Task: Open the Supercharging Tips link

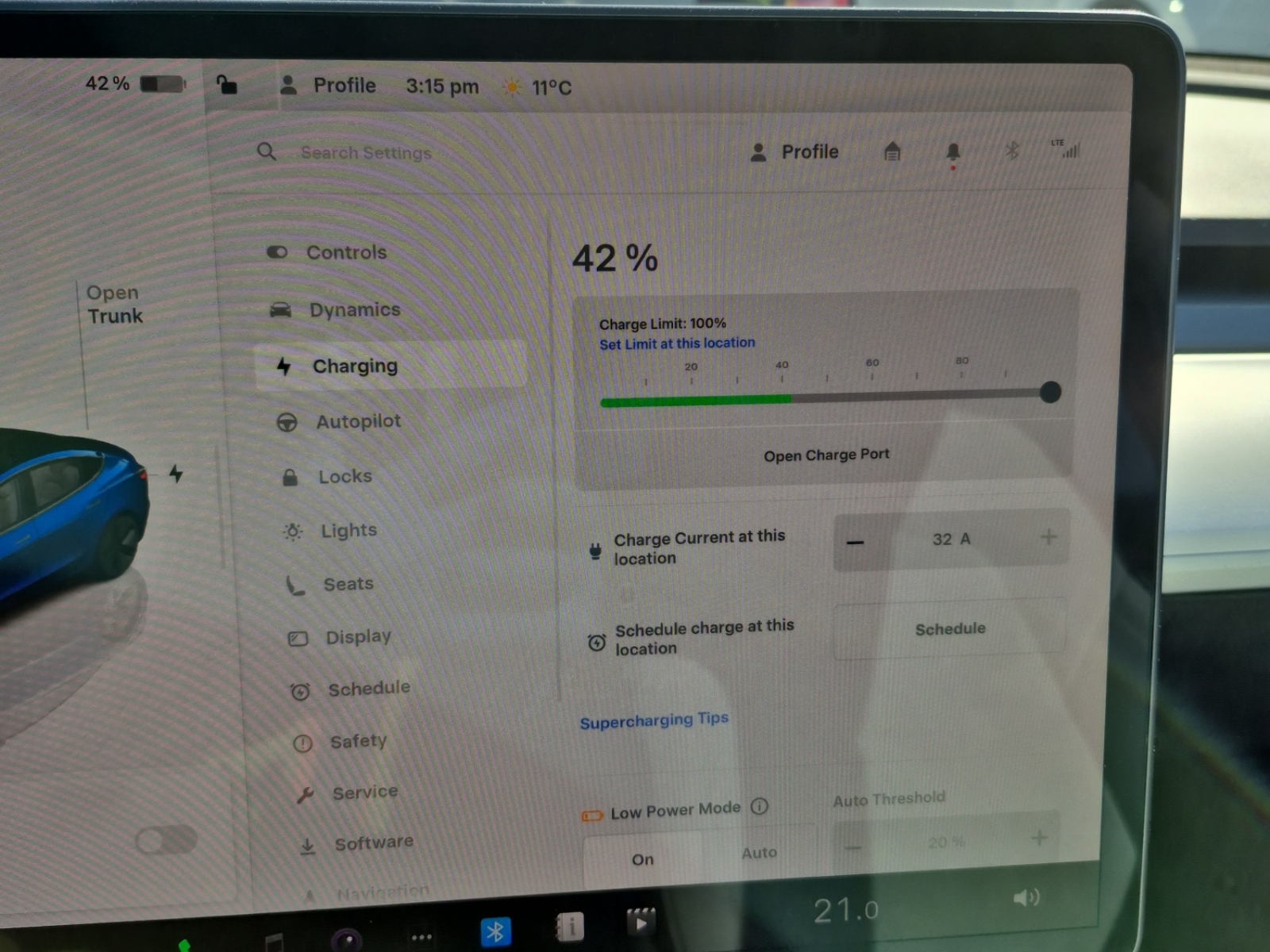Action: (x=654, y=720)
